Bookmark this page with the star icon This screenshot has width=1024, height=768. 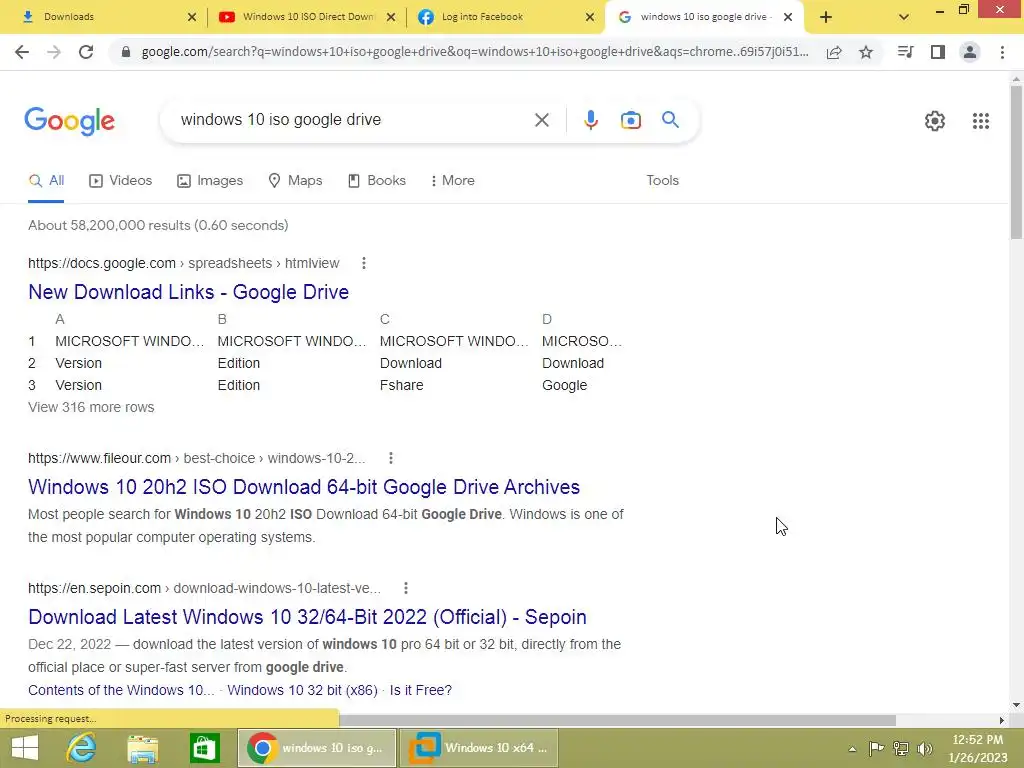[866, 52]
